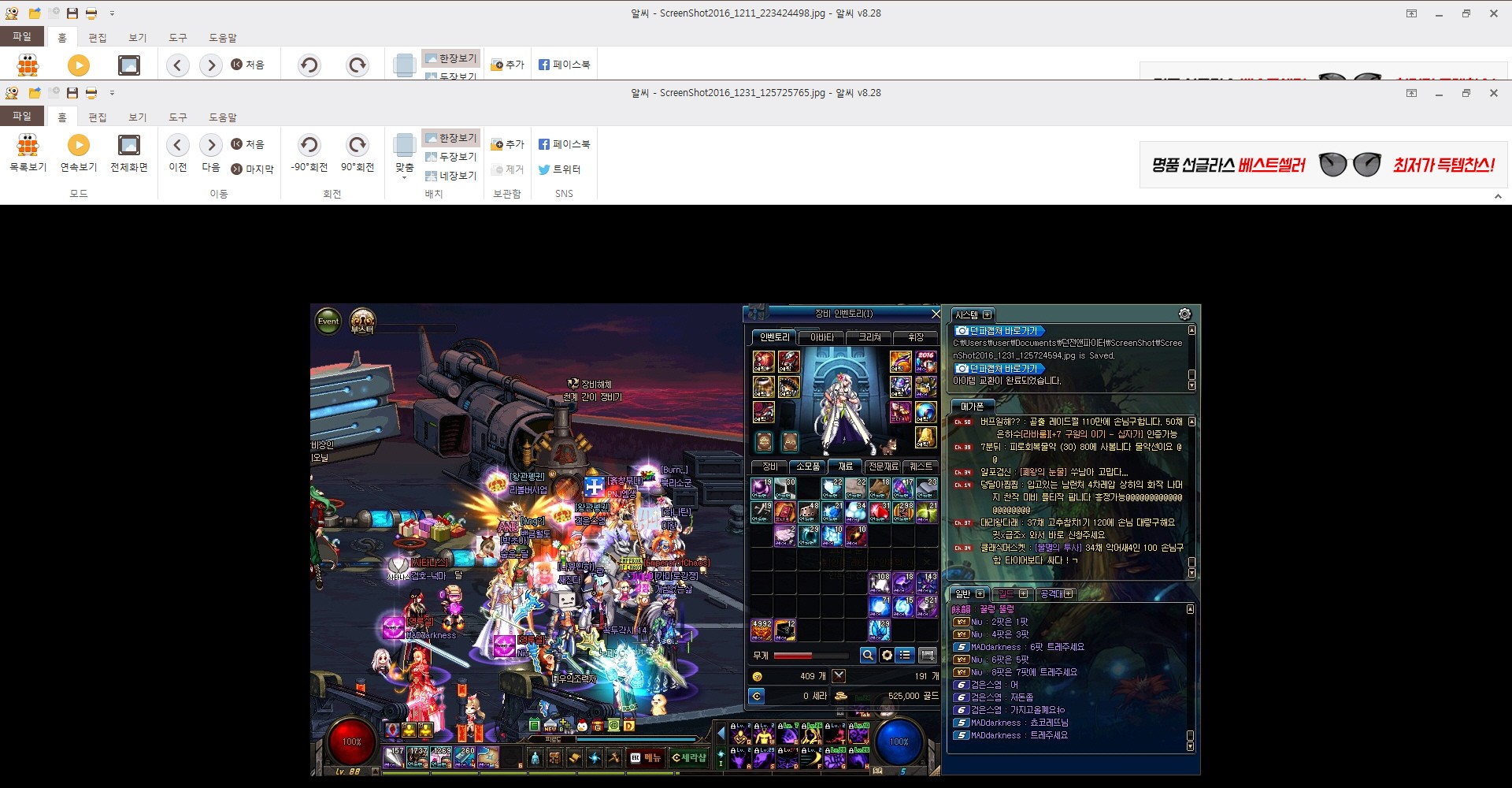Click 페이스북 in back 1211 window

click(x=564, y=65)
